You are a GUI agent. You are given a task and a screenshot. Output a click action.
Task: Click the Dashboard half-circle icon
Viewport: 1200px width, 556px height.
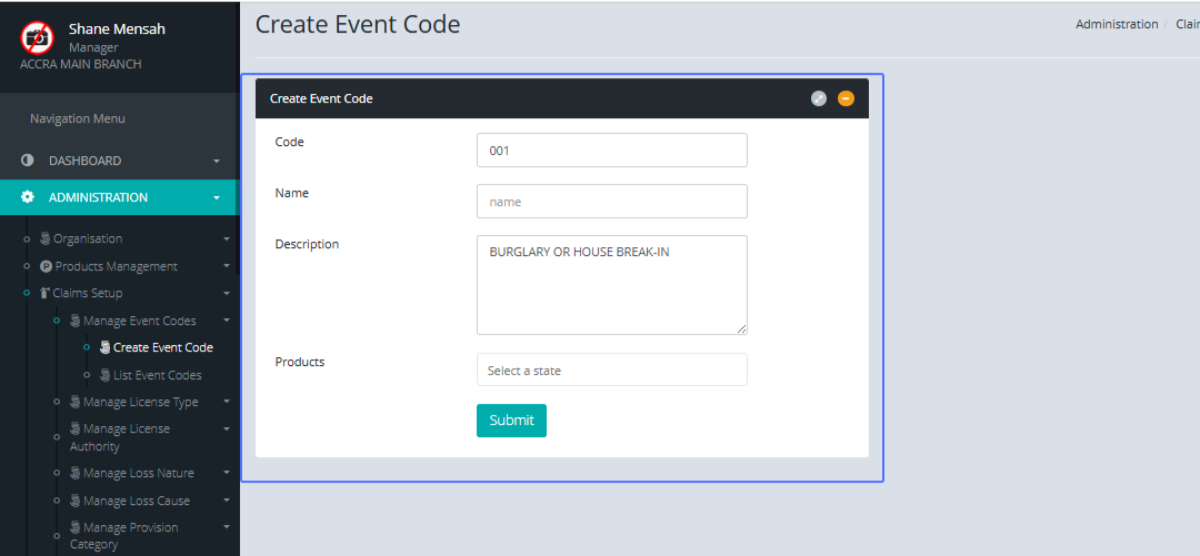[27, 161]
